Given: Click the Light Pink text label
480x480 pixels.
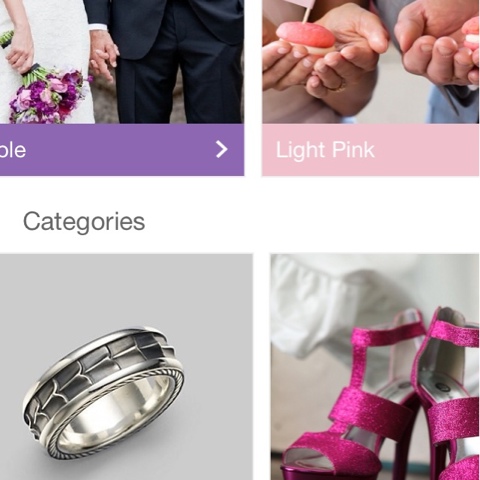Looking at the screenshot, I should click(x=325, y=150).
